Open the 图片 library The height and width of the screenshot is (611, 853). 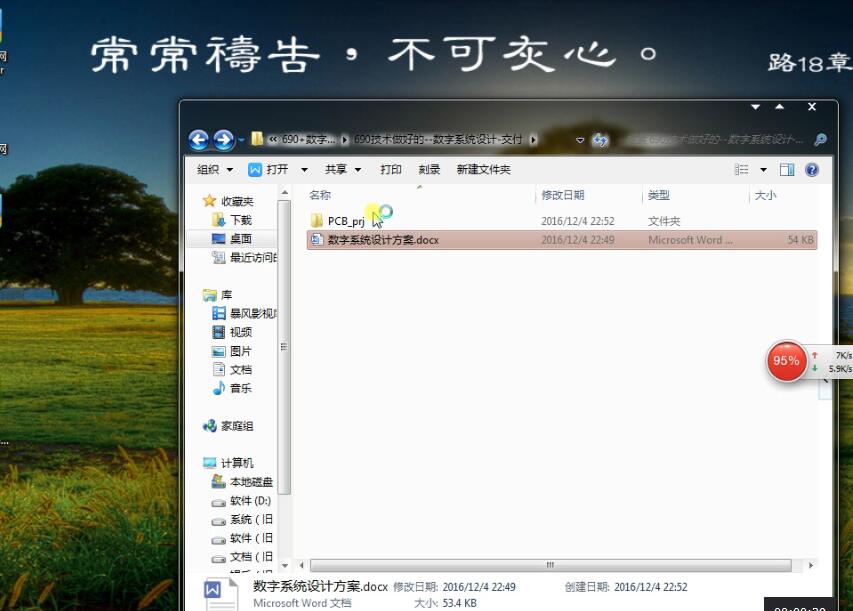231,351
